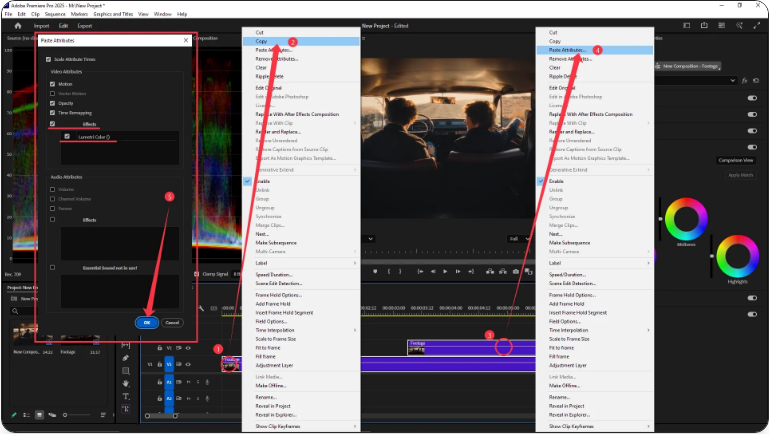The height and width of the screenshot is (434, 769).
Task: Click the Midtones color wheel
Action: (x=683, y=218)
